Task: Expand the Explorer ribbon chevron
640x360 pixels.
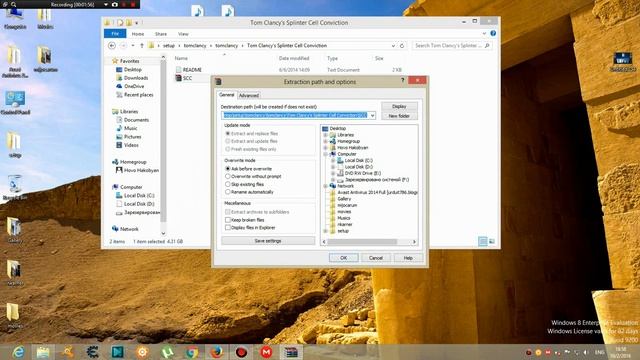Action: [484, 33]
